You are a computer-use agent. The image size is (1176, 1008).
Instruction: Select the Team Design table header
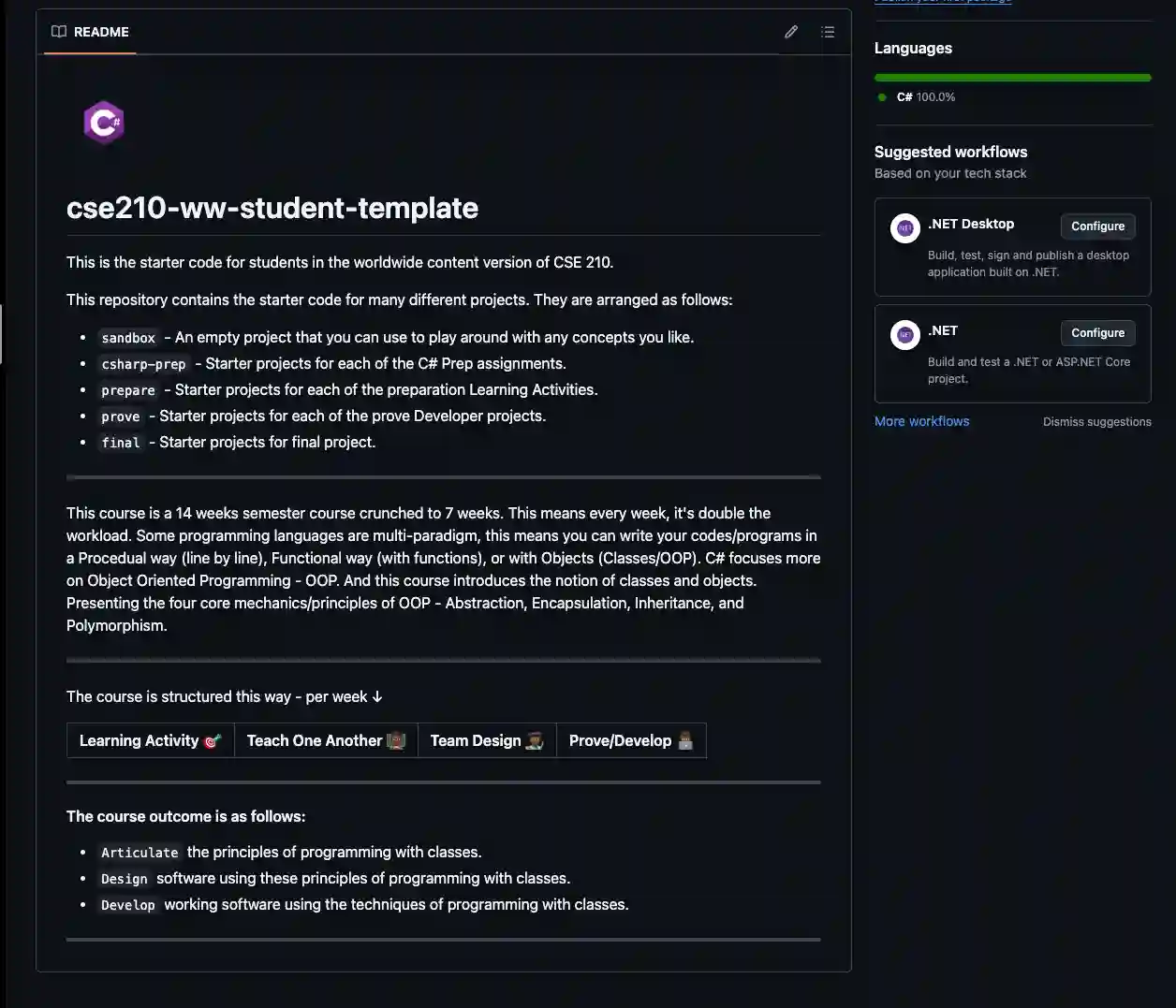(x=476, y=739)
